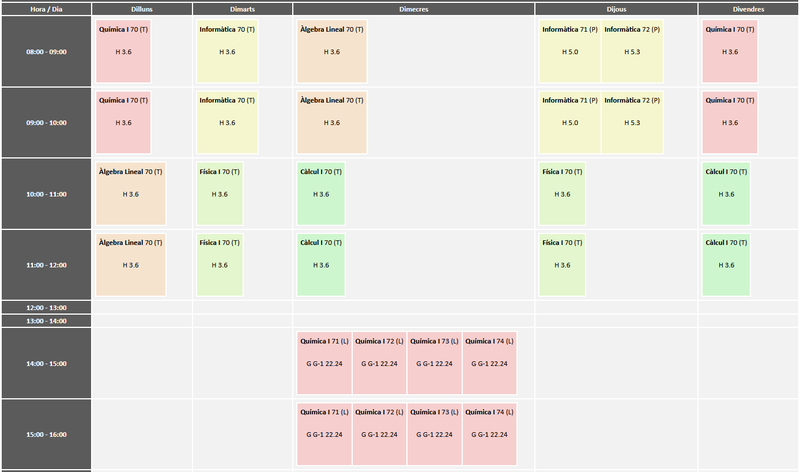
Task: Open Thursday 09:00 Informàtica 72 (P) block
Action: click(632, 122)
